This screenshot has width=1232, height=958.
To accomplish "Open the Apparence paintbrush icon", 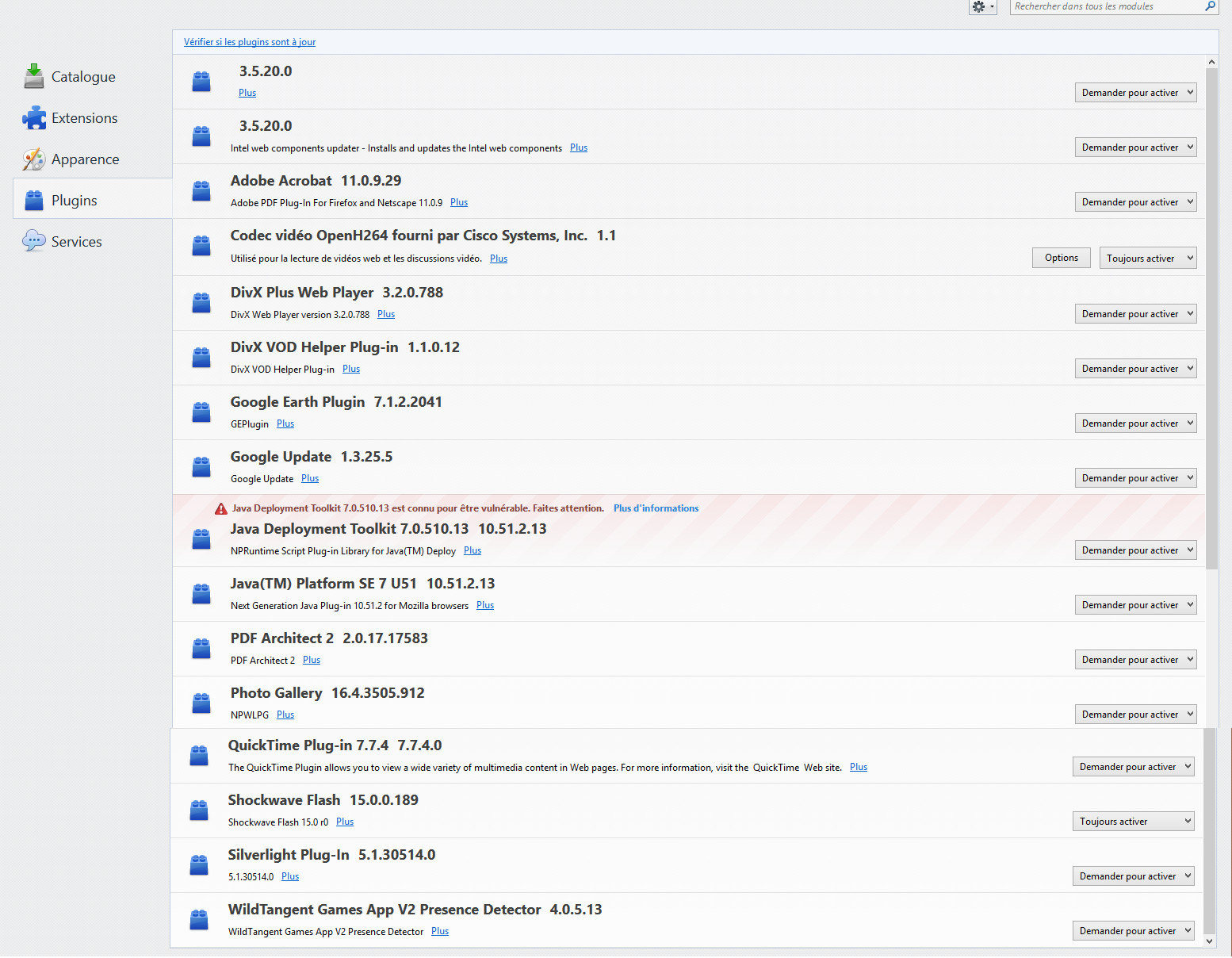I will point(34,159).
